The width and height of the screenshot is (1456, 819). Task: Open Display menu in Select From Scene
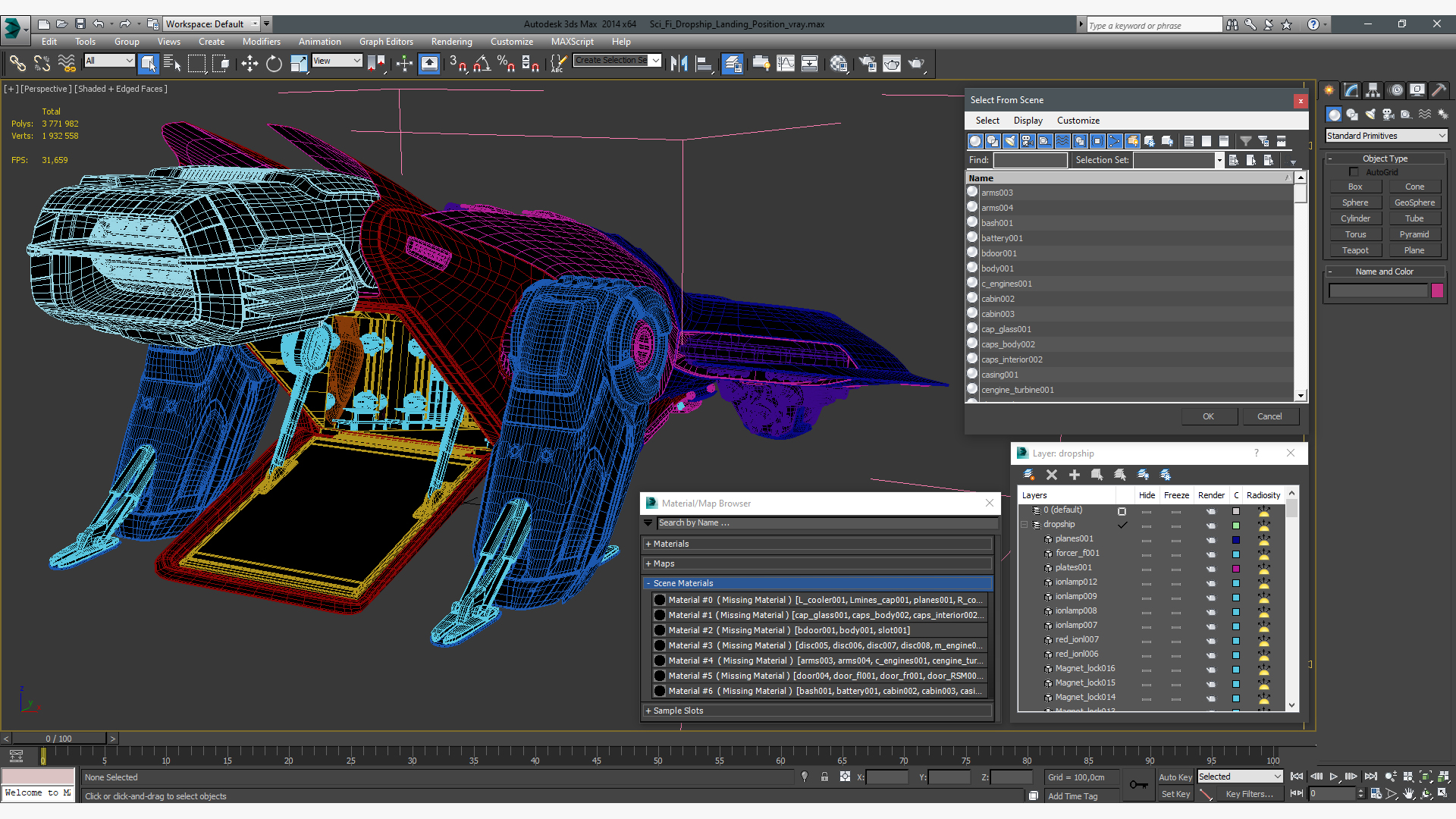click(x=1028, y=121)
